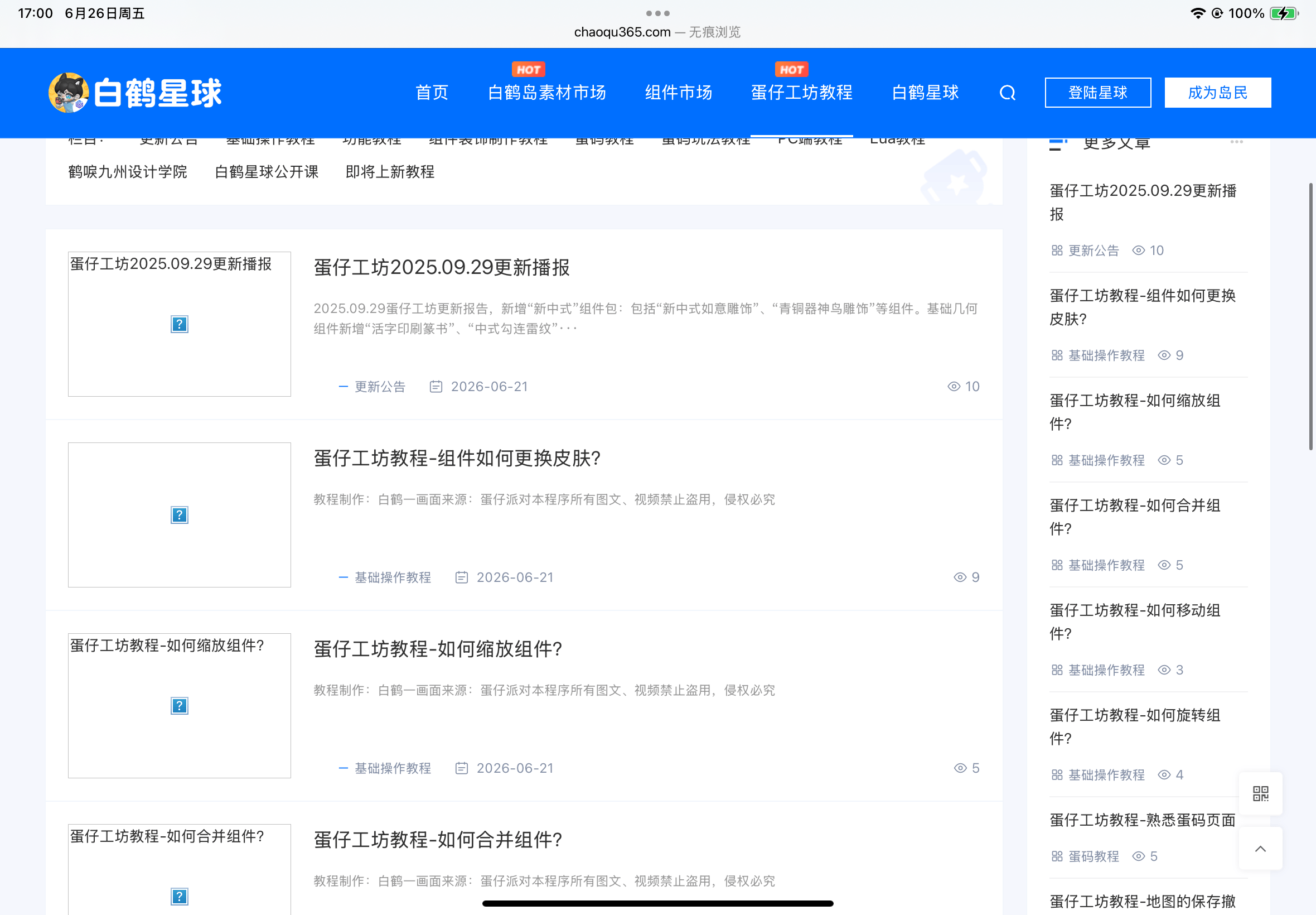The width and height of the screenshot is (1316, 915).
Task: Click eye view icon for 更新播报 article
Action: pos(954,387)
